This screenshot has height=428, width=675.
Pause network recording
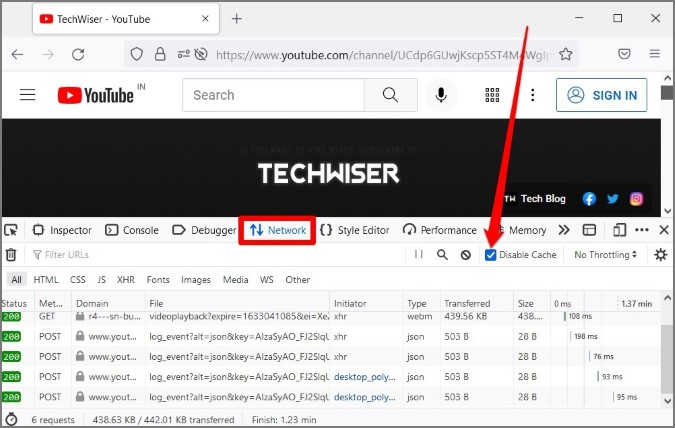click(x=418, y=254)
